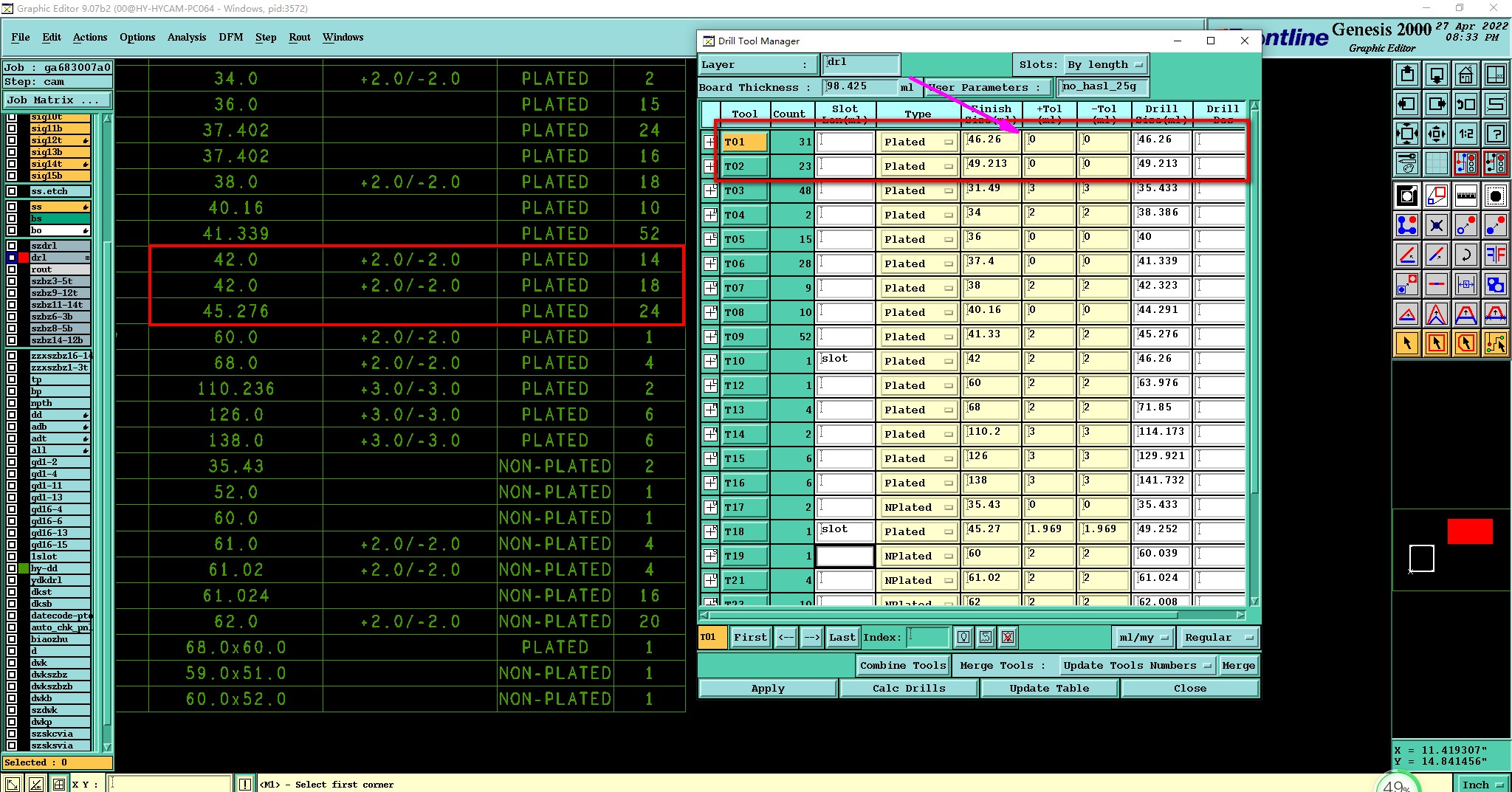The width and height of the screenshot is (1512, 792).
Task: Open the Regular mode dropdown
Action: (x=1218, y=637)
